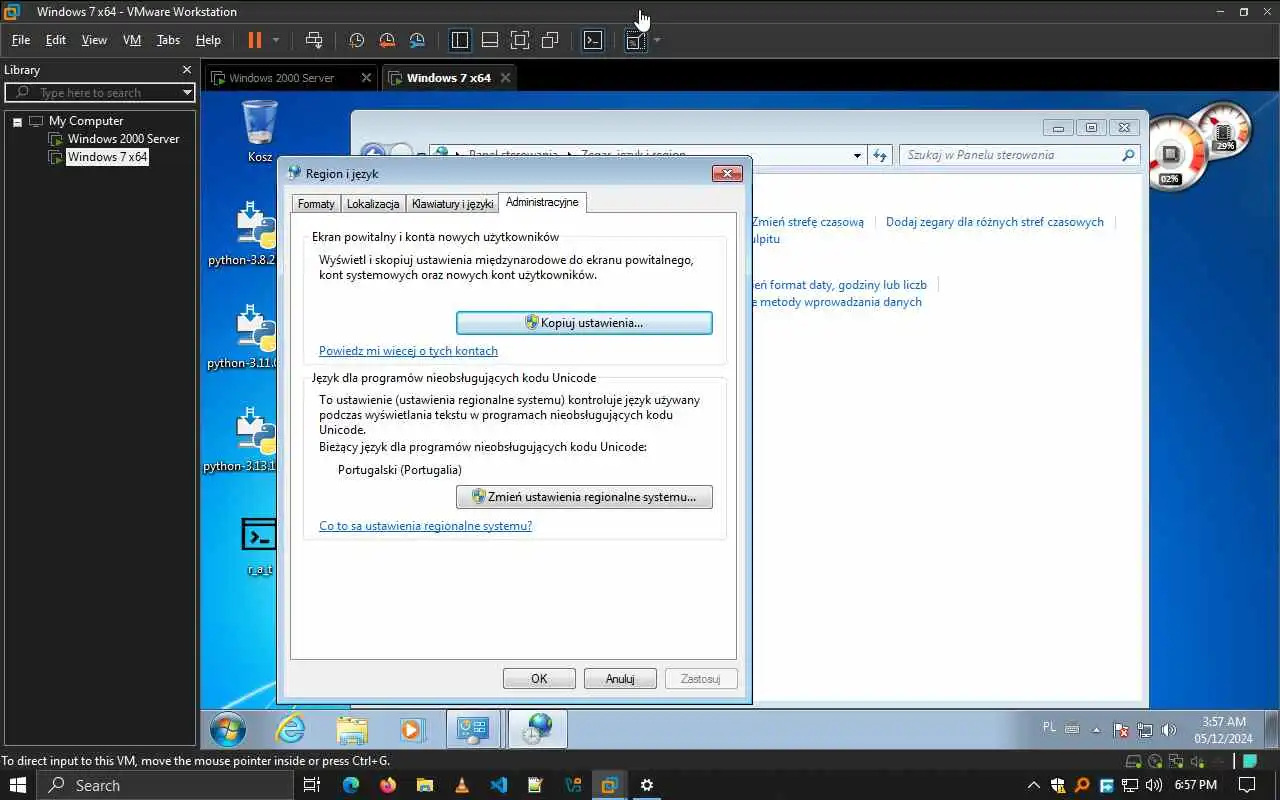
Task: Click the refresh button beside address bar
Action: [x=880, y=155]
